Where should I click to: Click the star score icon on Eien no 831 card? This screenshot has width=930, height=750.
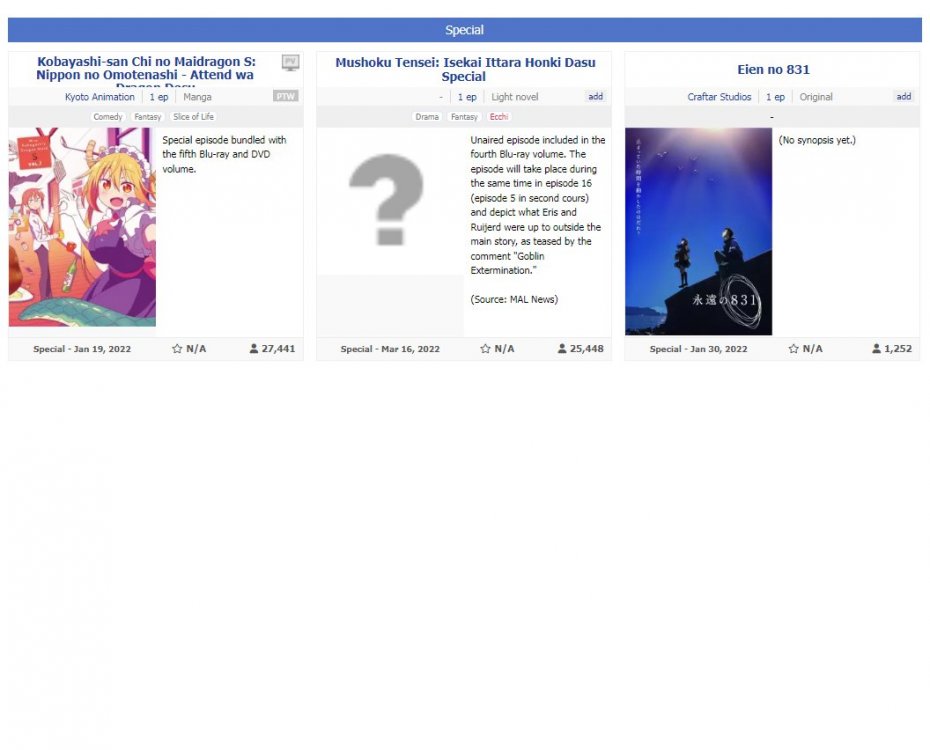tap(794, 349)
